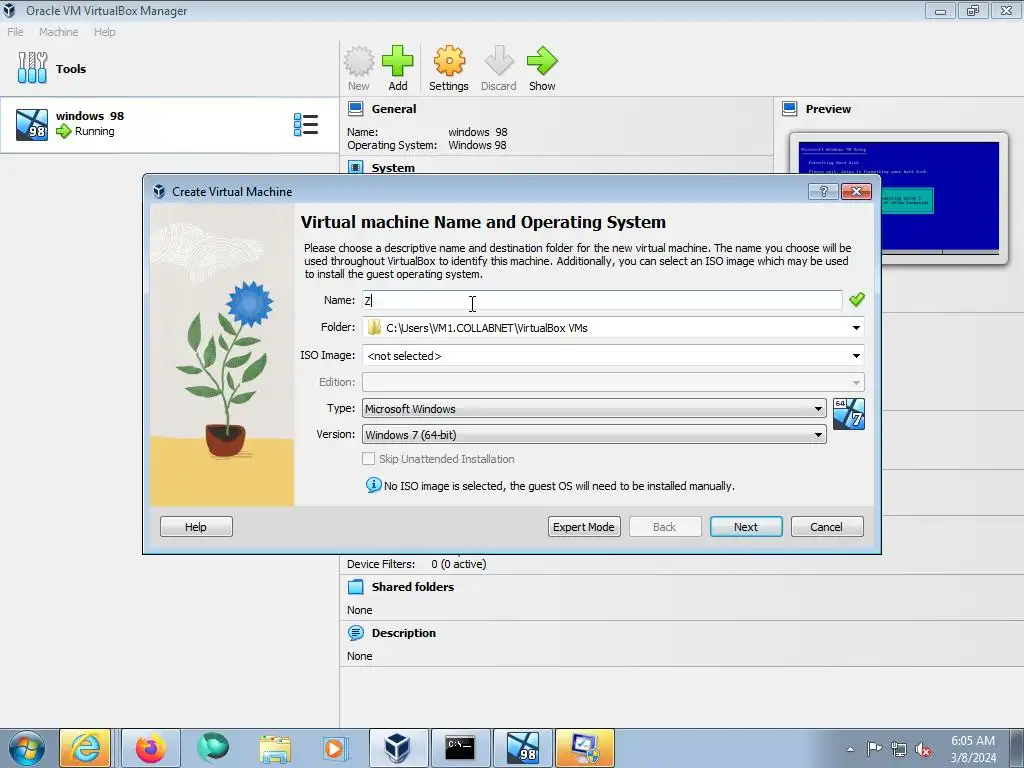Click the System section icon
1024x768 pixels.
tap(356, 167)
